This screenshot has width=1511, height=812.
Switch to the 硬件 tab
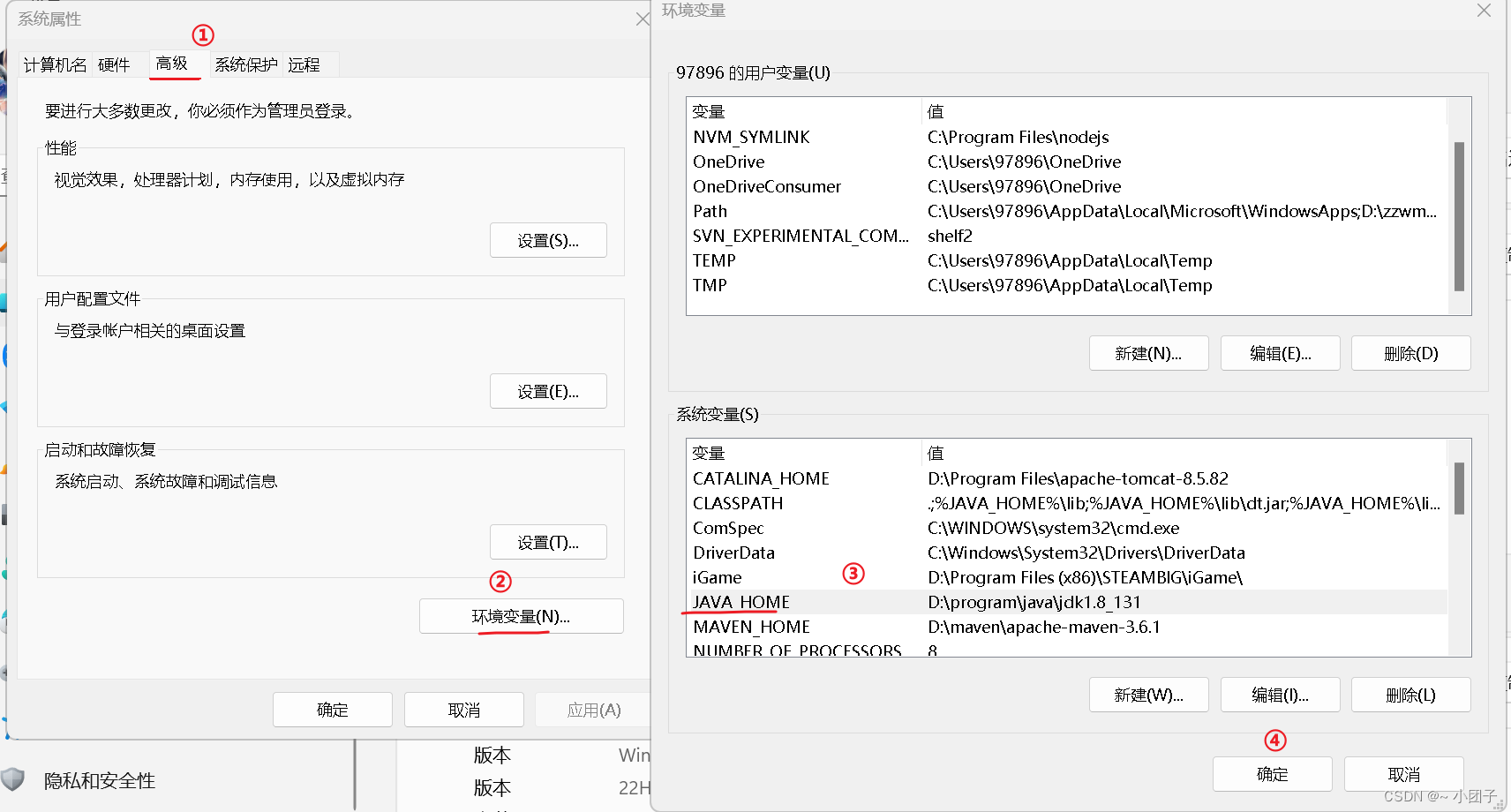[114, 64]
